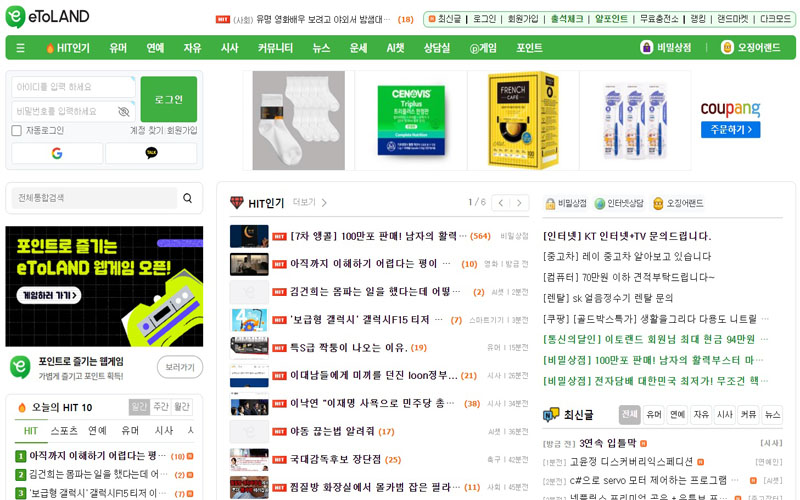
Task: Filter 최신글 by 유머
Action: point(654,414)
